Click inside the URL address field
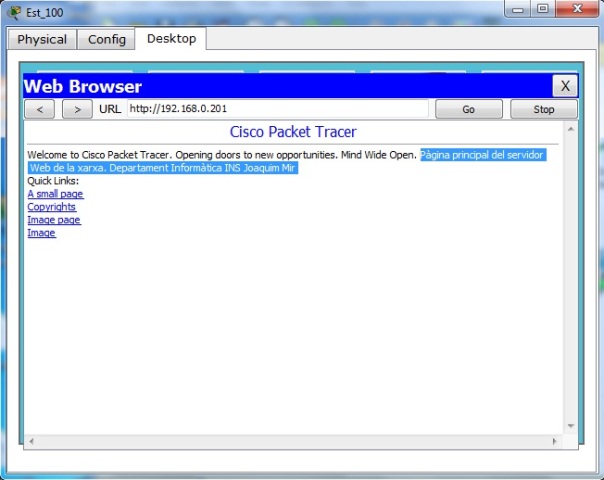The height and width of the screenshot is (480, 604). 277,109
